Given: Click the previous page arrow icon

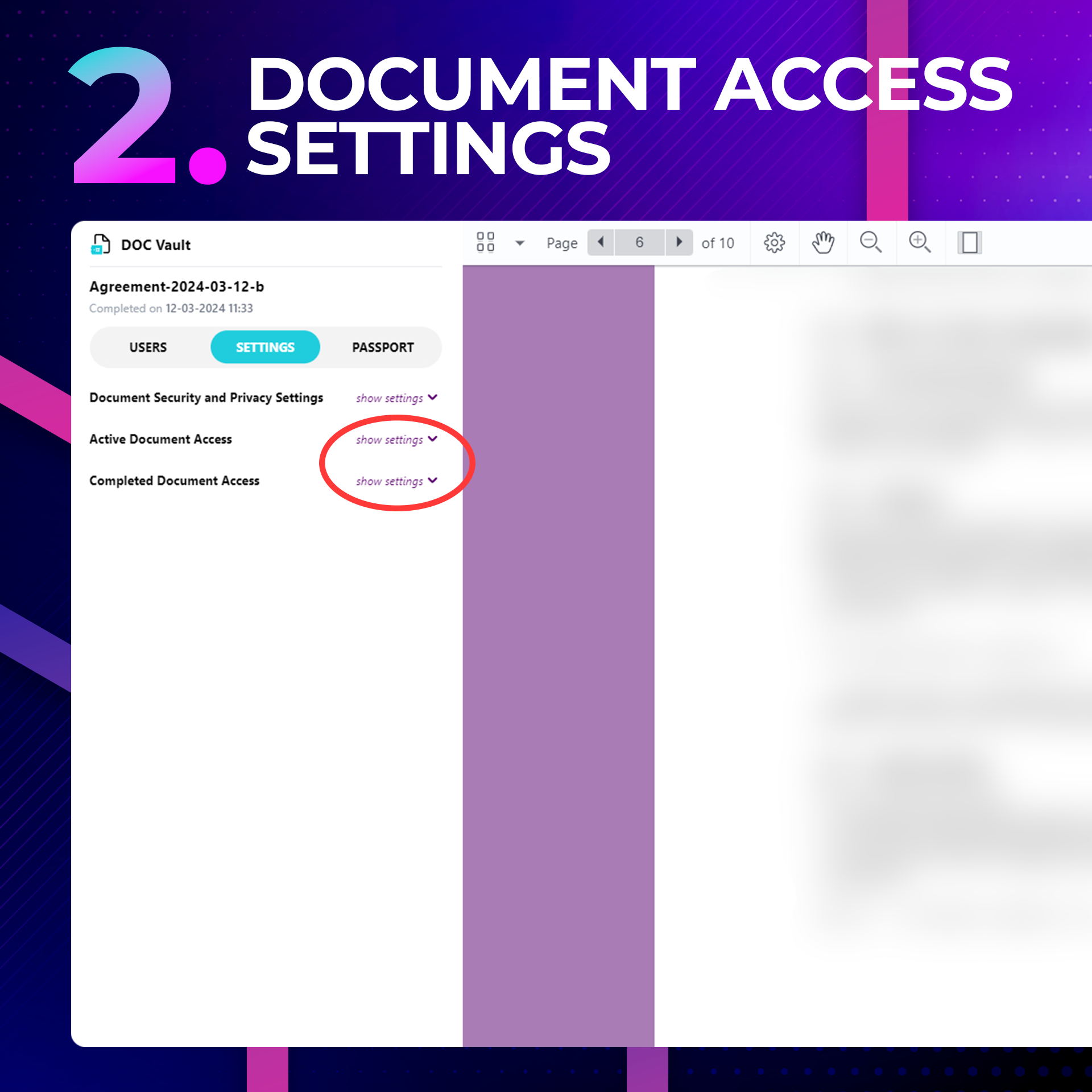Looking at the screenshot, I should 602,242.
